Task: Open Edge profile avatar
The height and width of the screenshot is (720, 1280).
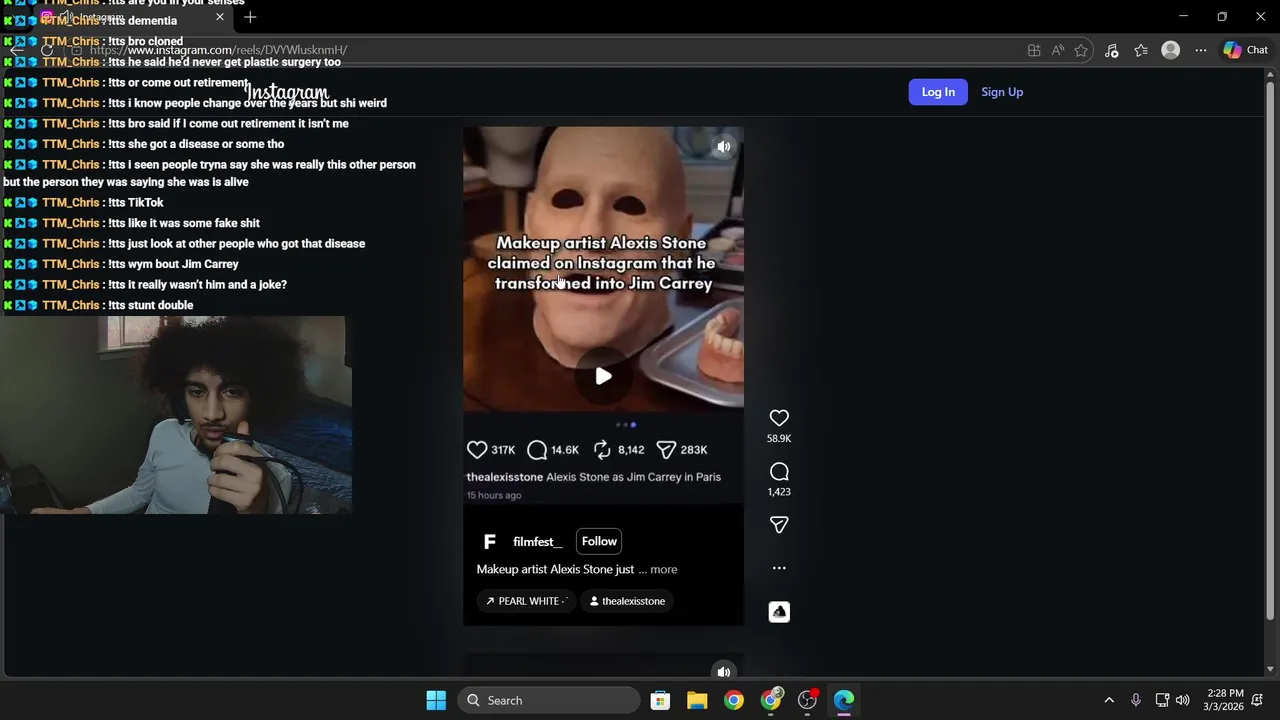Action: (x=1171, y=50)
